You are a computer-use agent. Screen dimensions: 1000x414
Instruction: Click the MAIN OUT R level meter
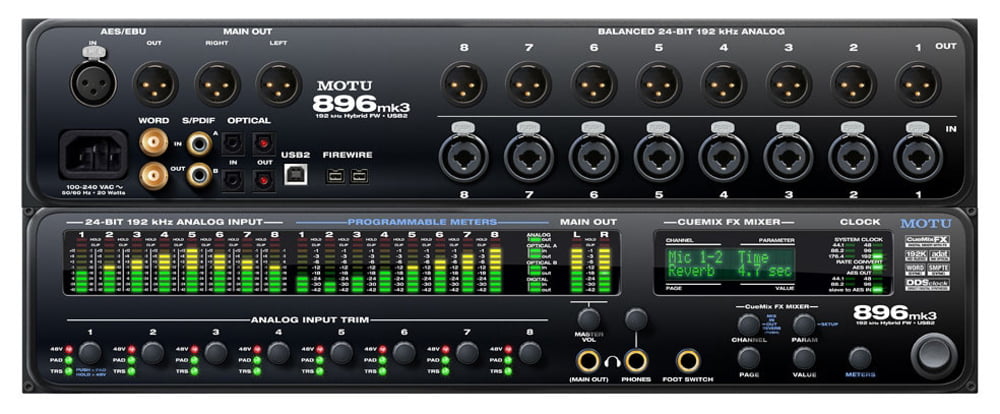tap(605, 268)
